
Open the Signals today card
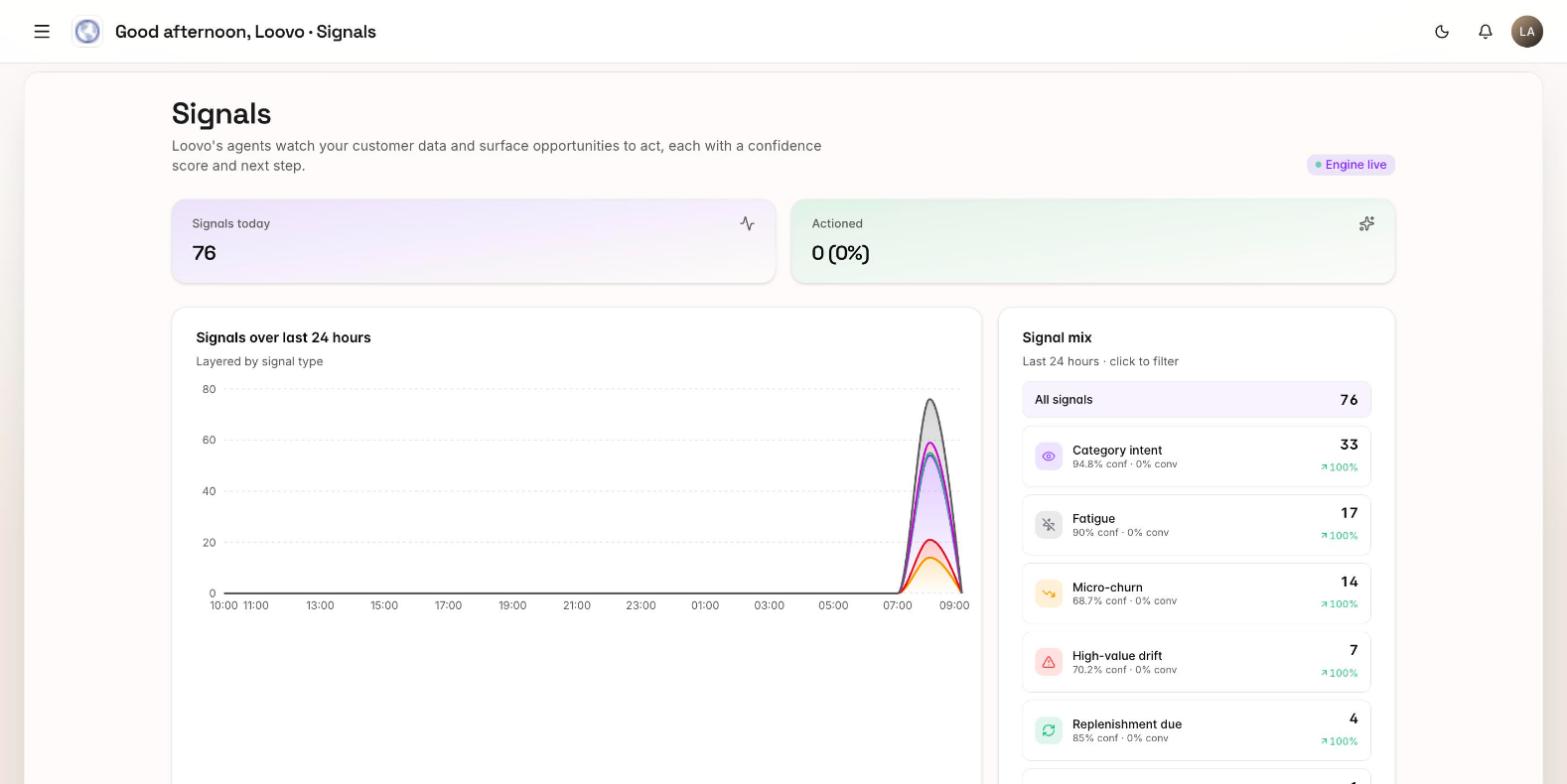coord(473,241)
